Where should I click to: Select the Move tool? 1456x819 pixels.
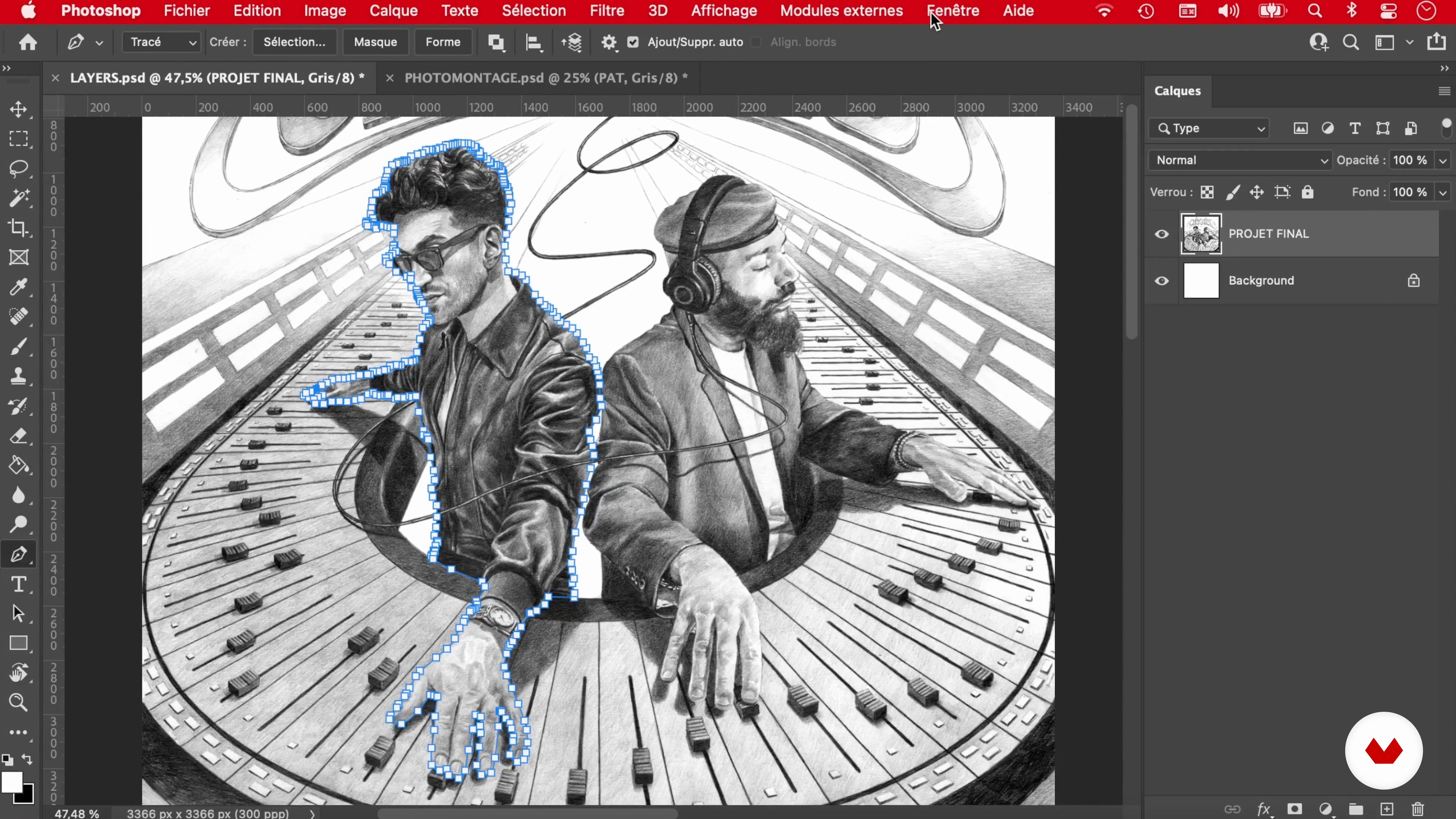coord(19,109)
